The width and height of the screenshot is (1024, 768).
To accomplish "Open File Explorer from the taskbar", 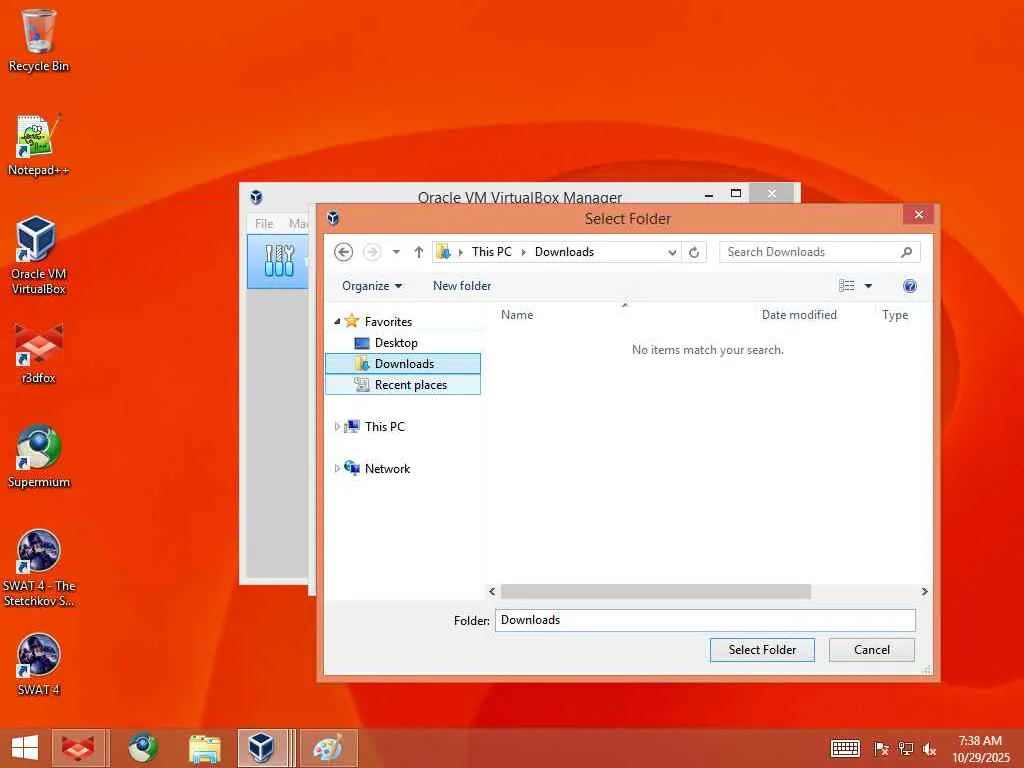I will tap(204, 748).
